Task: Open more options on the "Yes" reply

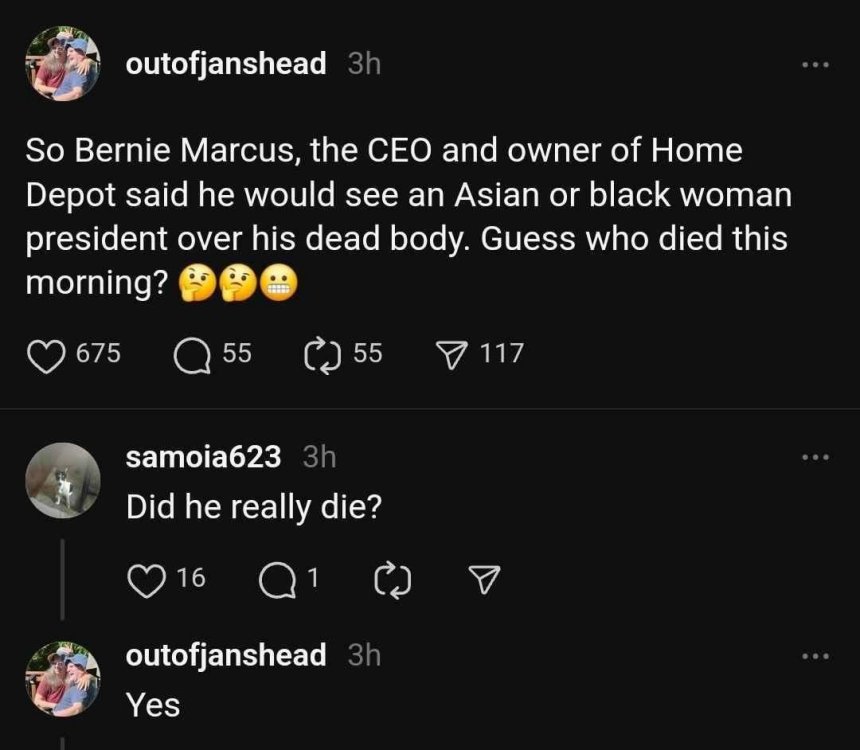Action: [x=815, y=656]
